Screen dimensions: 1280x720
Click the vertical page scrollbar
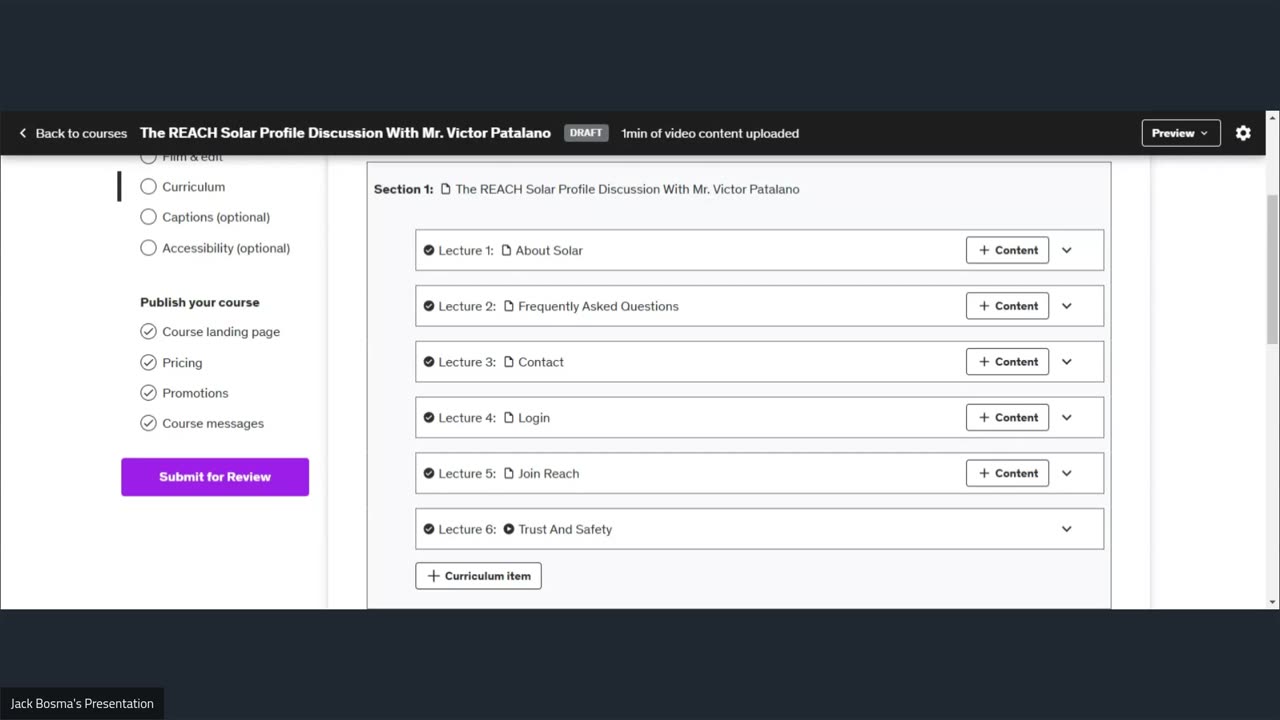tap(1272, 270)
